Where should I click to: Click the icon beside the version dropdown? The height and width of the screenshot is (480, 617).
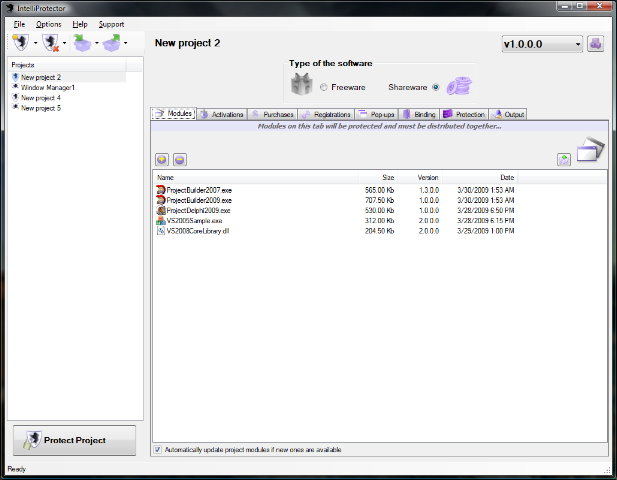[x=595, y=44]
